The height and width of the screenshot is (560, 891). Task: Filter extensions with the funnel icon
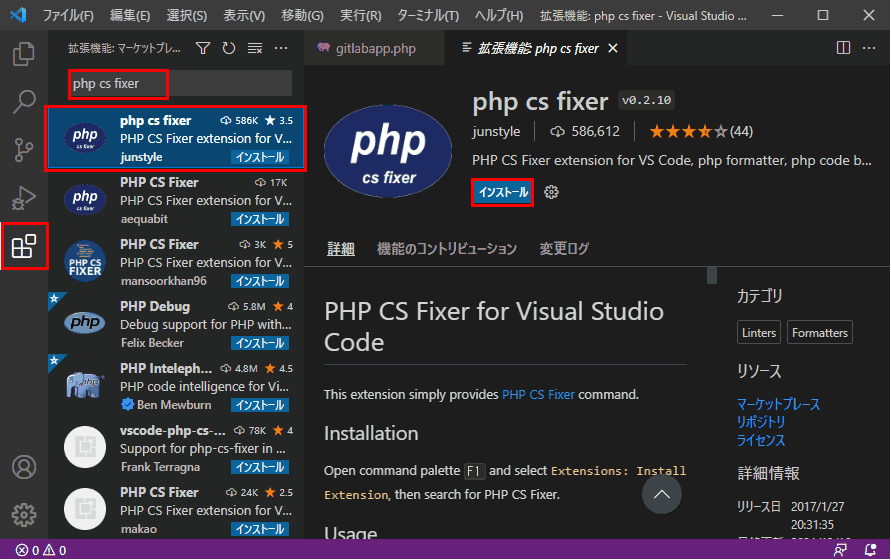(x=203, y=48)
